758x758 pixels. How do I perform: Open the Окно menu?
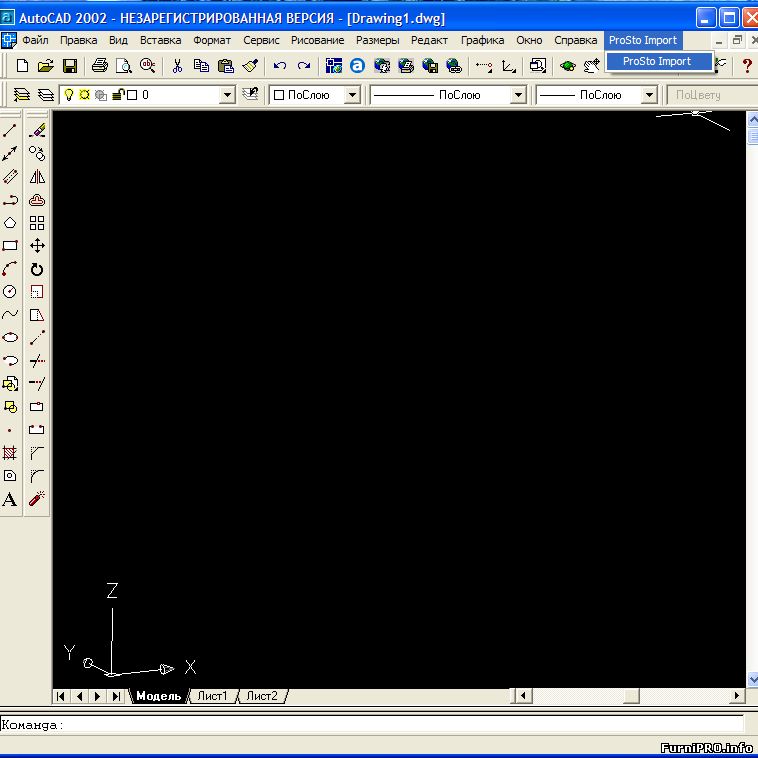pos(529,40)
